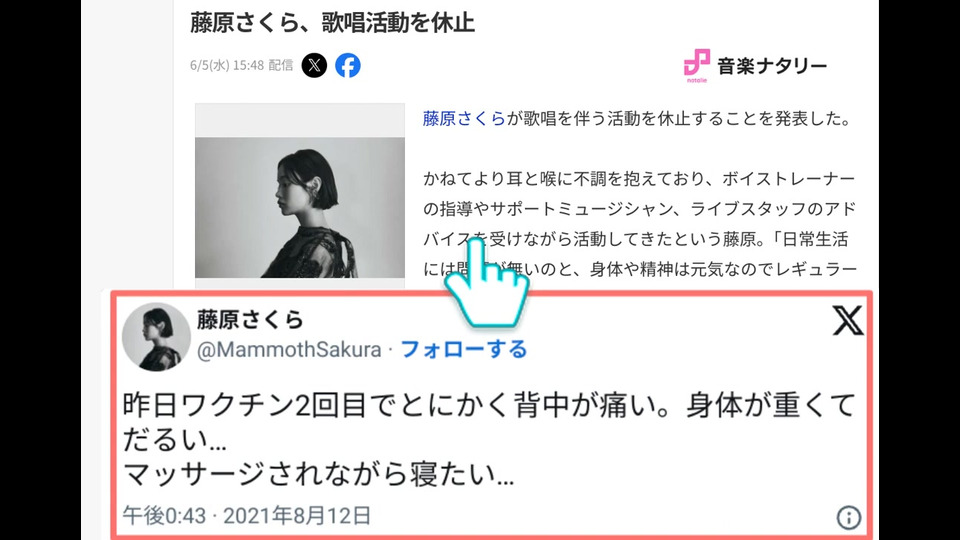The image size is (960, 540).
Task: Click the 藤原さくら name in the tweet
Action: coord(250,320)
